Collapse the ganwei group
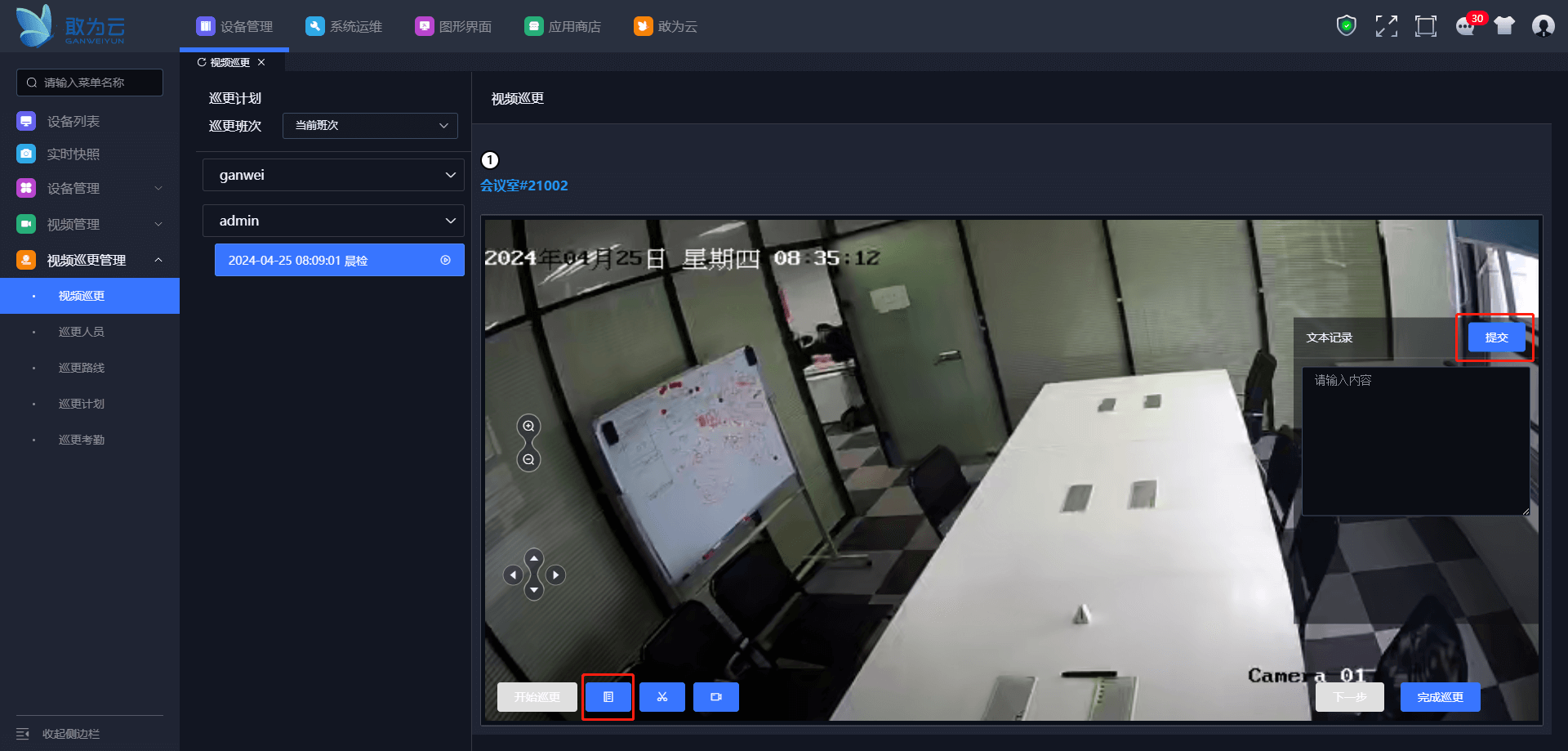This screenshot has width=1568, height=751. tap(333, 175)
